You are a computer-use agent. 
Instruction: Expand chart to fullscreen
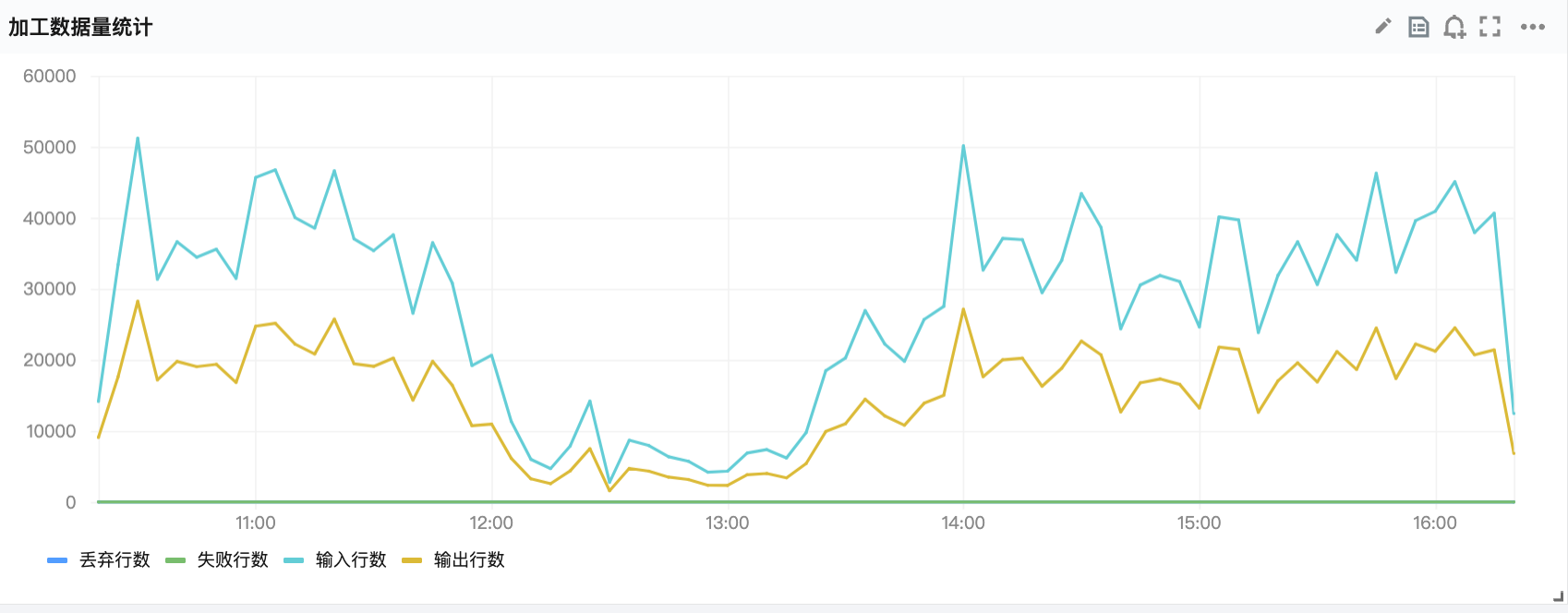(x=1490, y=27)
